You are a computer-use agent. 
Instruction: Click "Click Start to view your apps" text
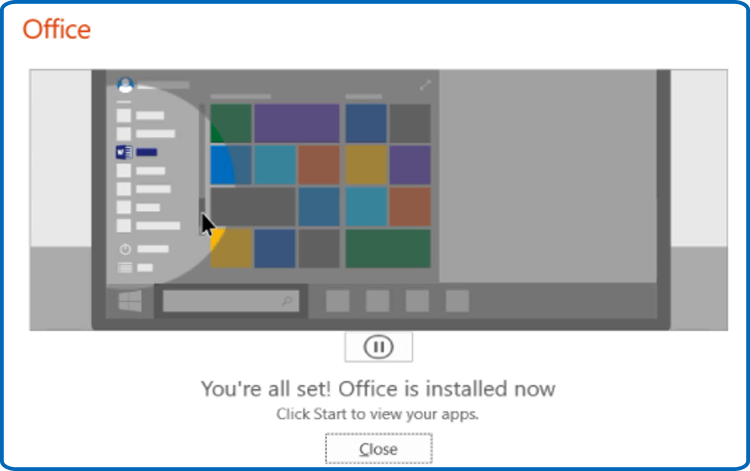click(x=377, y=414)
